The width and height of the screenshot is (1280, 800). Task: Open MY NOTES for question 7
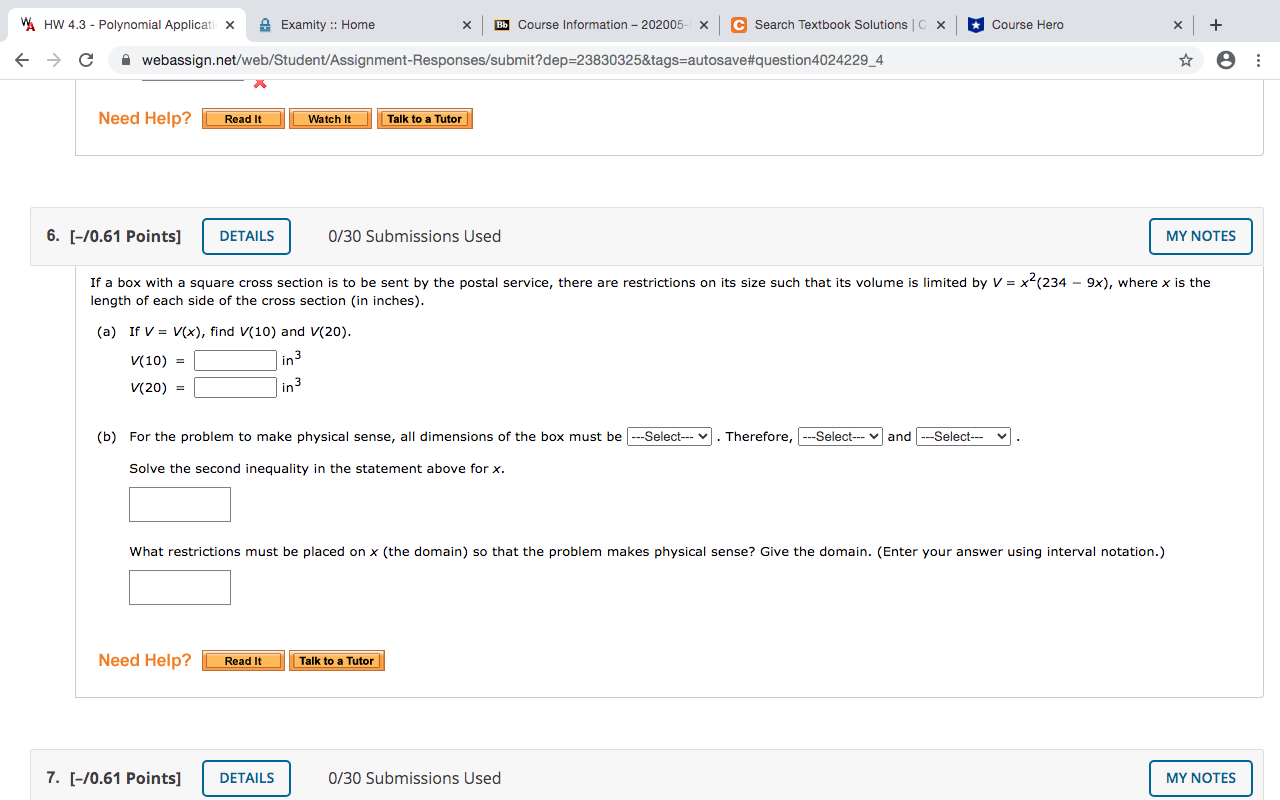coord(1201,778)
